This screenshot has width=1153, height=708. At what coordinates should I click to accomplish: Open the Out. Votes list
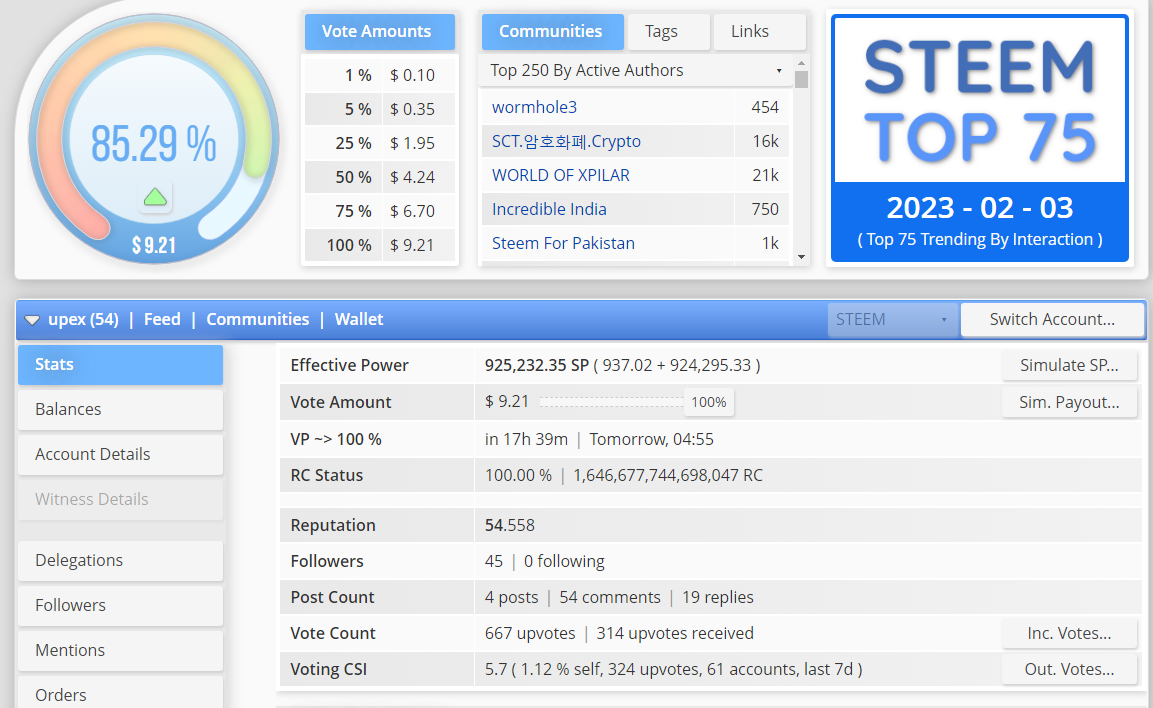pyautogui.click(x=1068, y=669)
